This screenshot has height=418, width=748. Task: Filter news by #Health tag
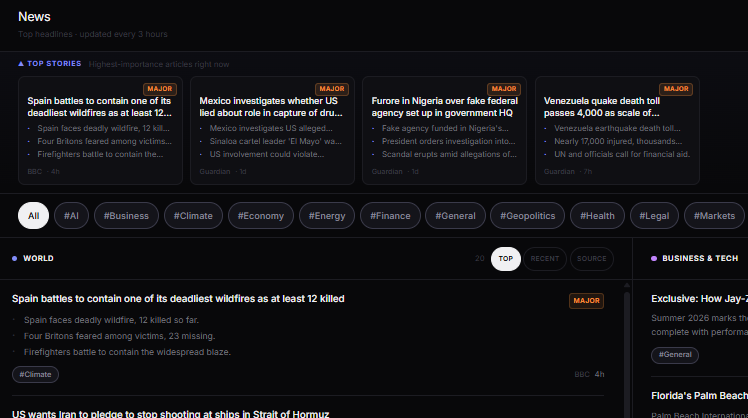point(597,216)
